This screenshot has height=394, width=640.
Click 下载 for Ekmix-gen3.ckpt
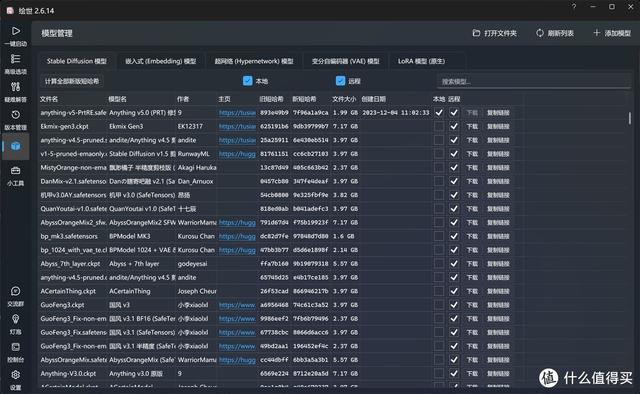tap(472, 127)
